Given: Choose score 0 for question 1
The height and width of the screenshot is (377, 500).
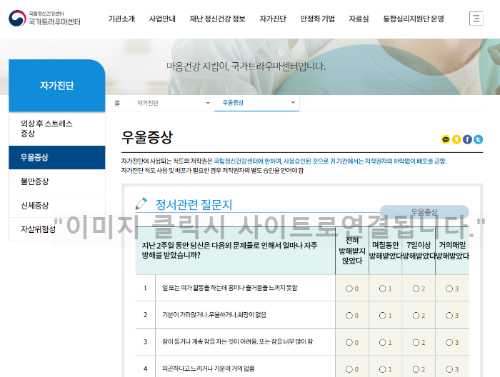Looking at the screenshot, I should click(x=349, y=289).
